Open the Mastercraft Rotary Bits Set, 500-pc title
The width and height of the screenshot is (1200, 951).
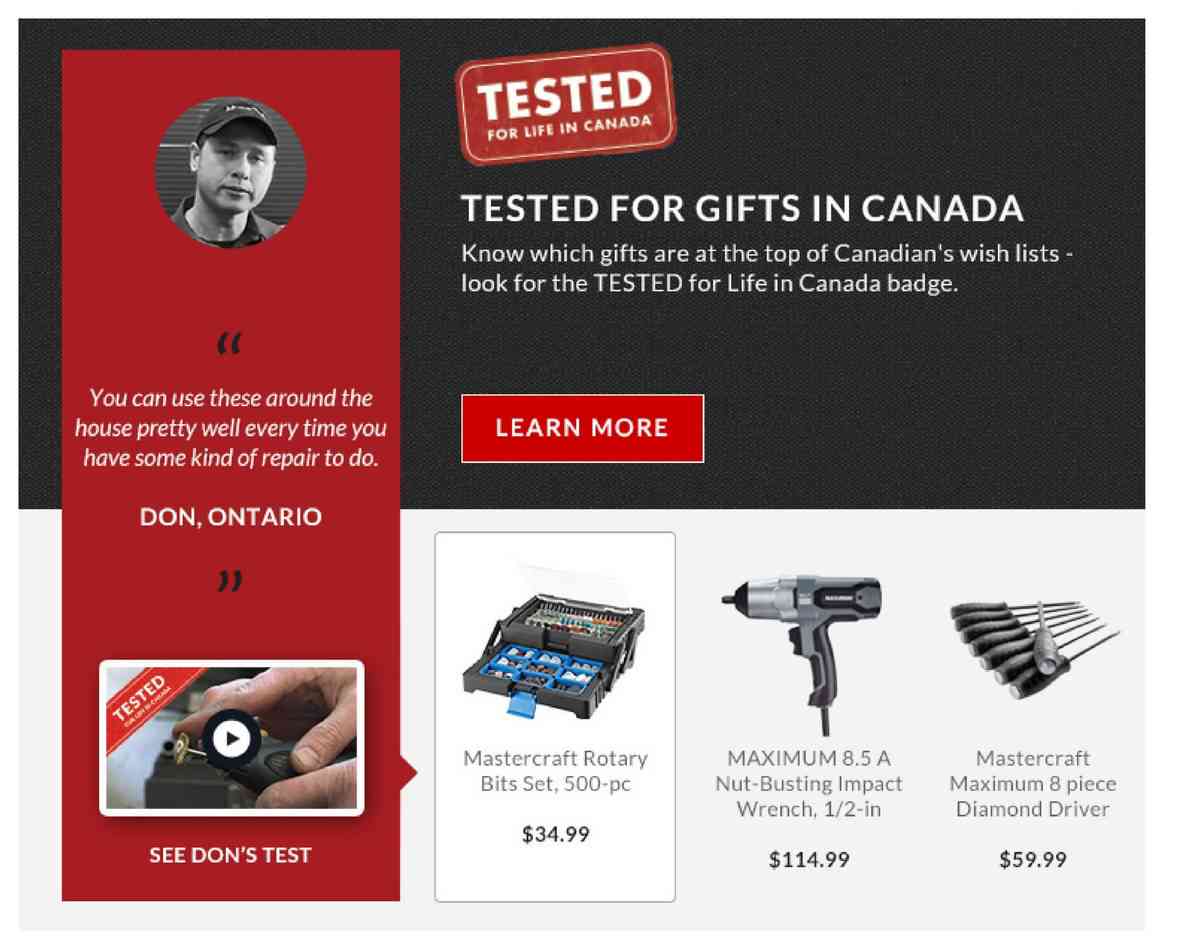(555, 771)
